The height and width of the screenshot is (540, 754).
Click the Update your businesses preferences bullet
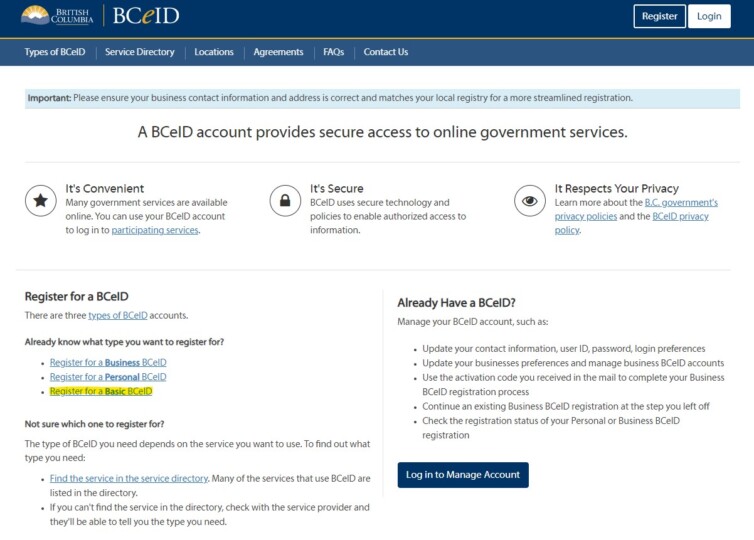pos(573,363)
